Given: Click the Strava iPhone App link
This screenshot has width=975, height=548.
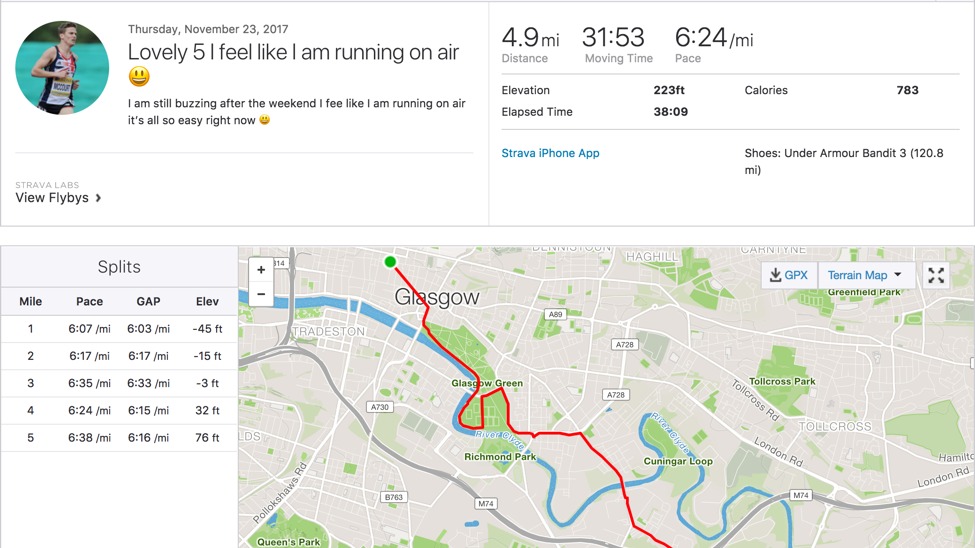Looking at the screenshot, I should point(550,153).
